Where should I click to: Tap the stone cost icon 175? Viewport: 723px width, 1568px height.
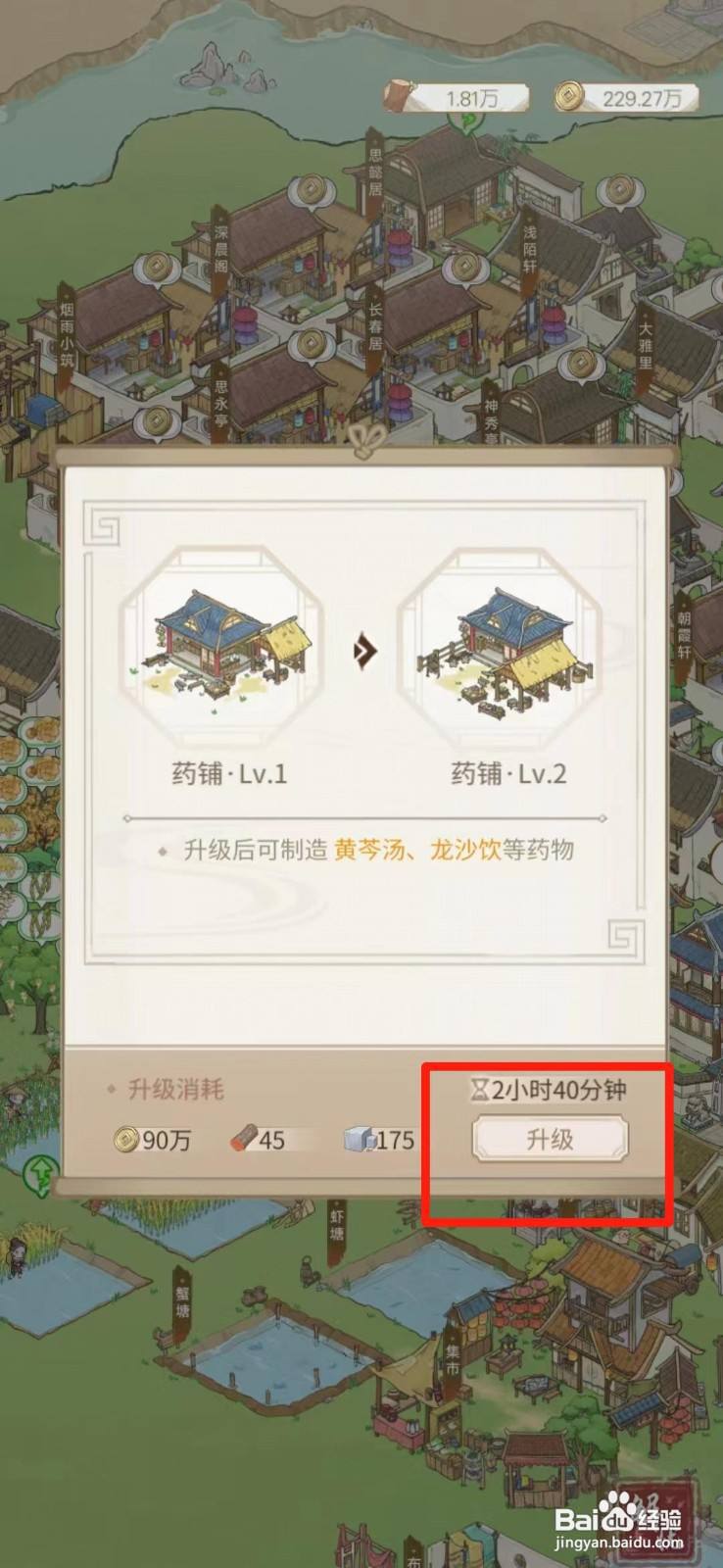click(360, 1139)
